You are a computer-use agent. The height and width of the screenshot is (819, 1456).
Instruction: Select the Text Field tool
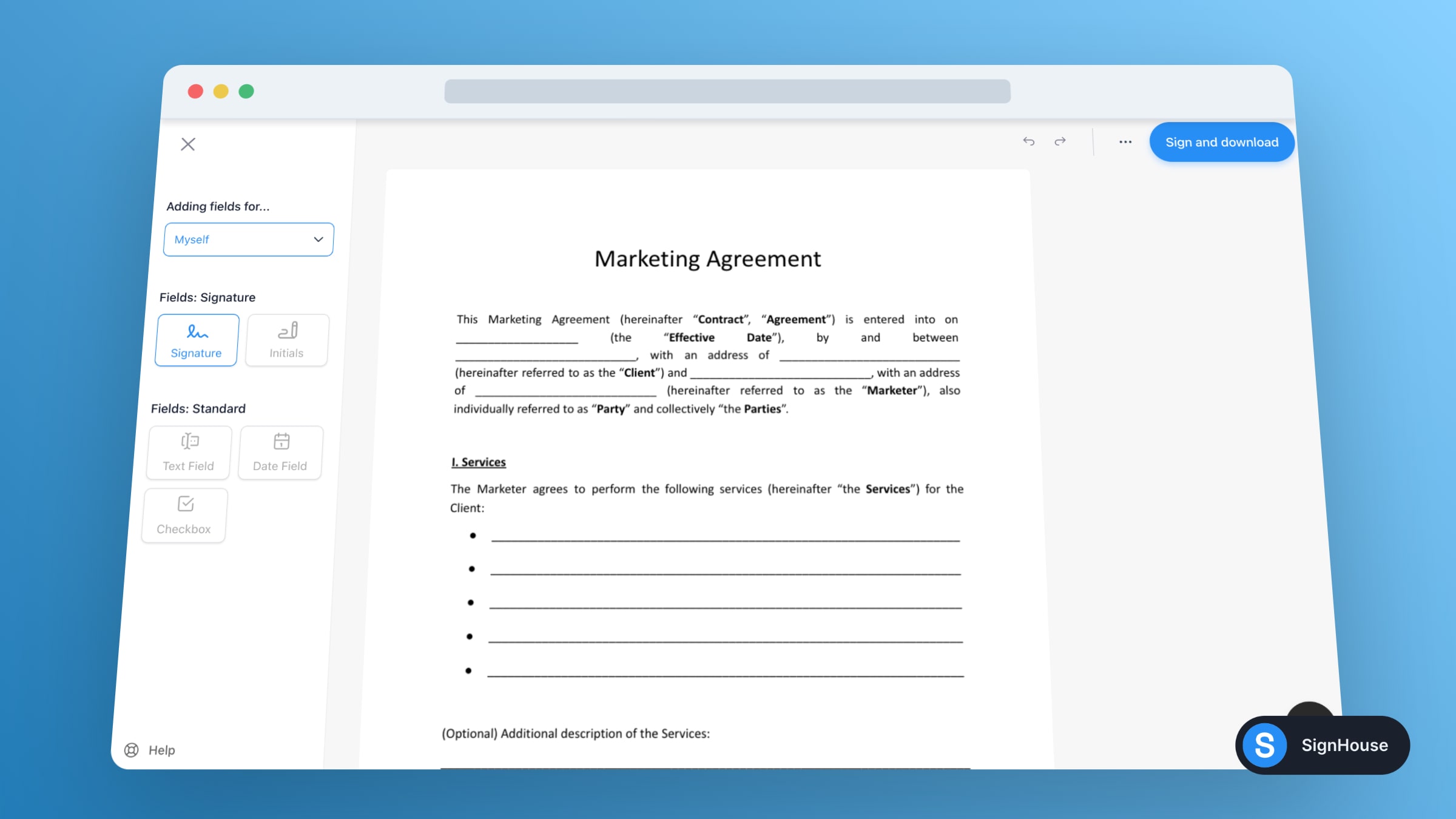tap(188, 452)
